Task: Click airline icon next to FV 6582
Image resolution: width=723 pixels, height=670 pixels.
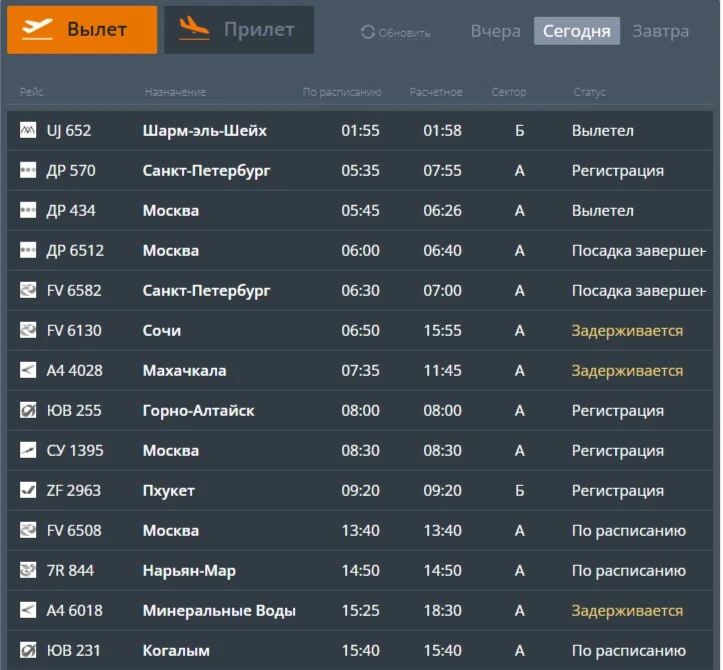Action: pyautogui.click(x=28, y=291)
